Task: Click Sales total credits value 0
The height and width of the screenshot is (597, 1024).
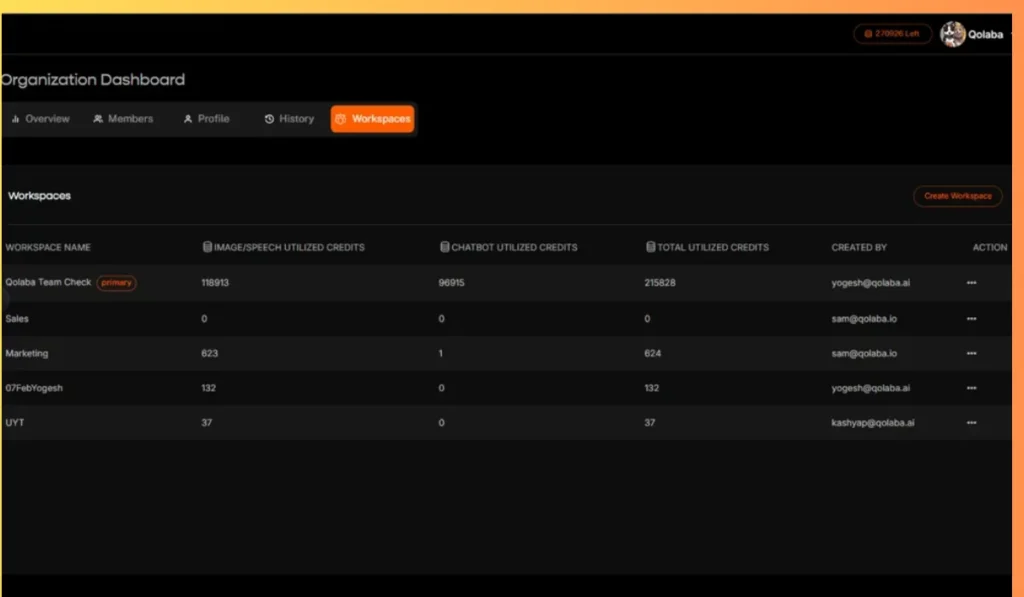Action: pyautogui.click(x=647, y=319)
